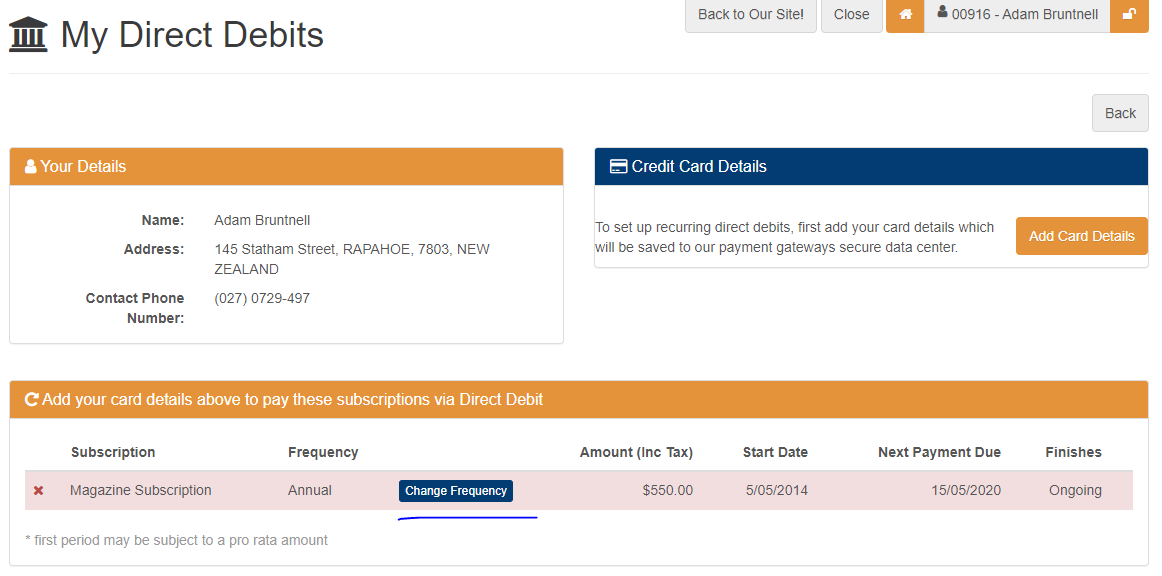Screen dimensions: 1162x576
Task: Click the home icon button
Action: click(905, 15)
